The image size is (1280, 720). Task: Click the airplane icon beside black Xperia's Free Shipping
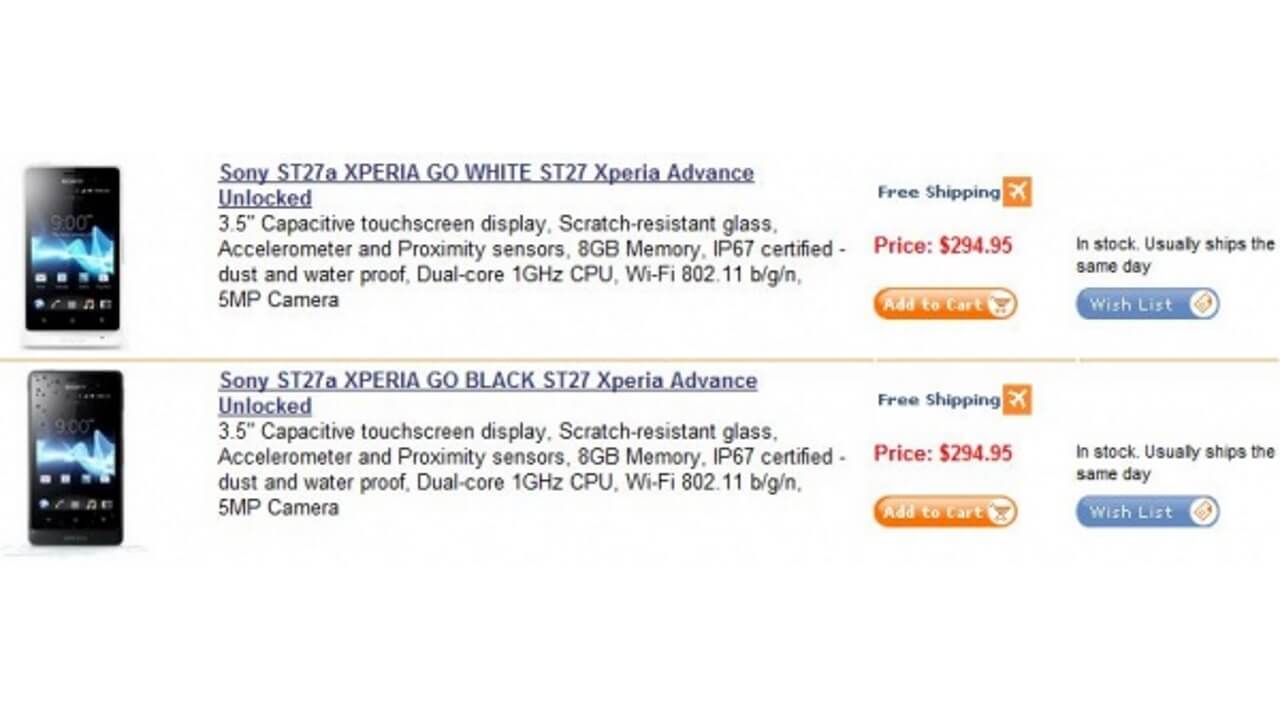pos(1017,400)
